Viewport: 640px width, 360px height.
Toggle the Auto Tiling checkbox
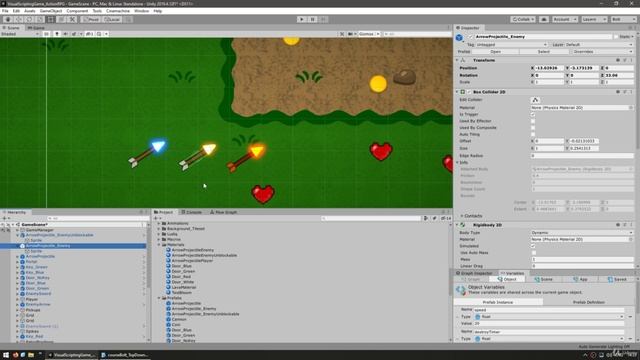pyautogui.click(x=533, y=134)
